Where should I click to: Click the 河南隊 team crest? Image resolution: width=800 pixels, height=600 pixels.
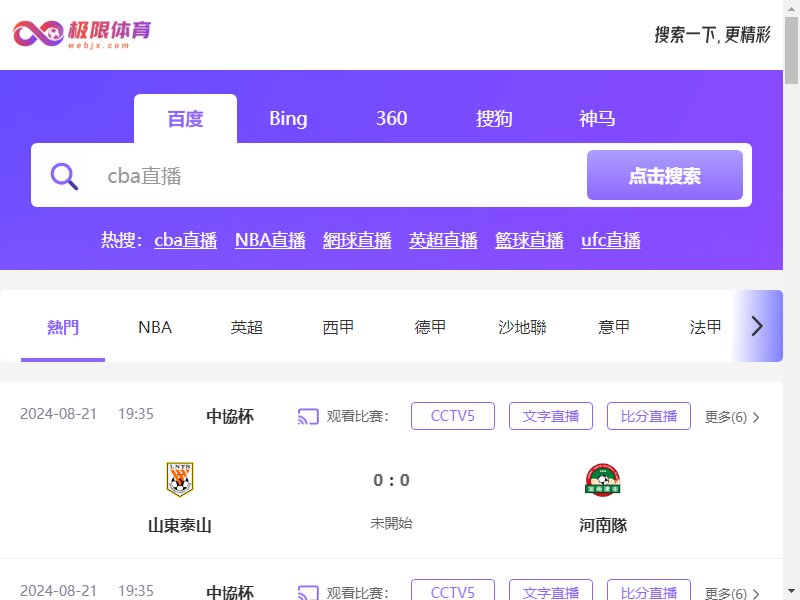[x=603, y=480]
